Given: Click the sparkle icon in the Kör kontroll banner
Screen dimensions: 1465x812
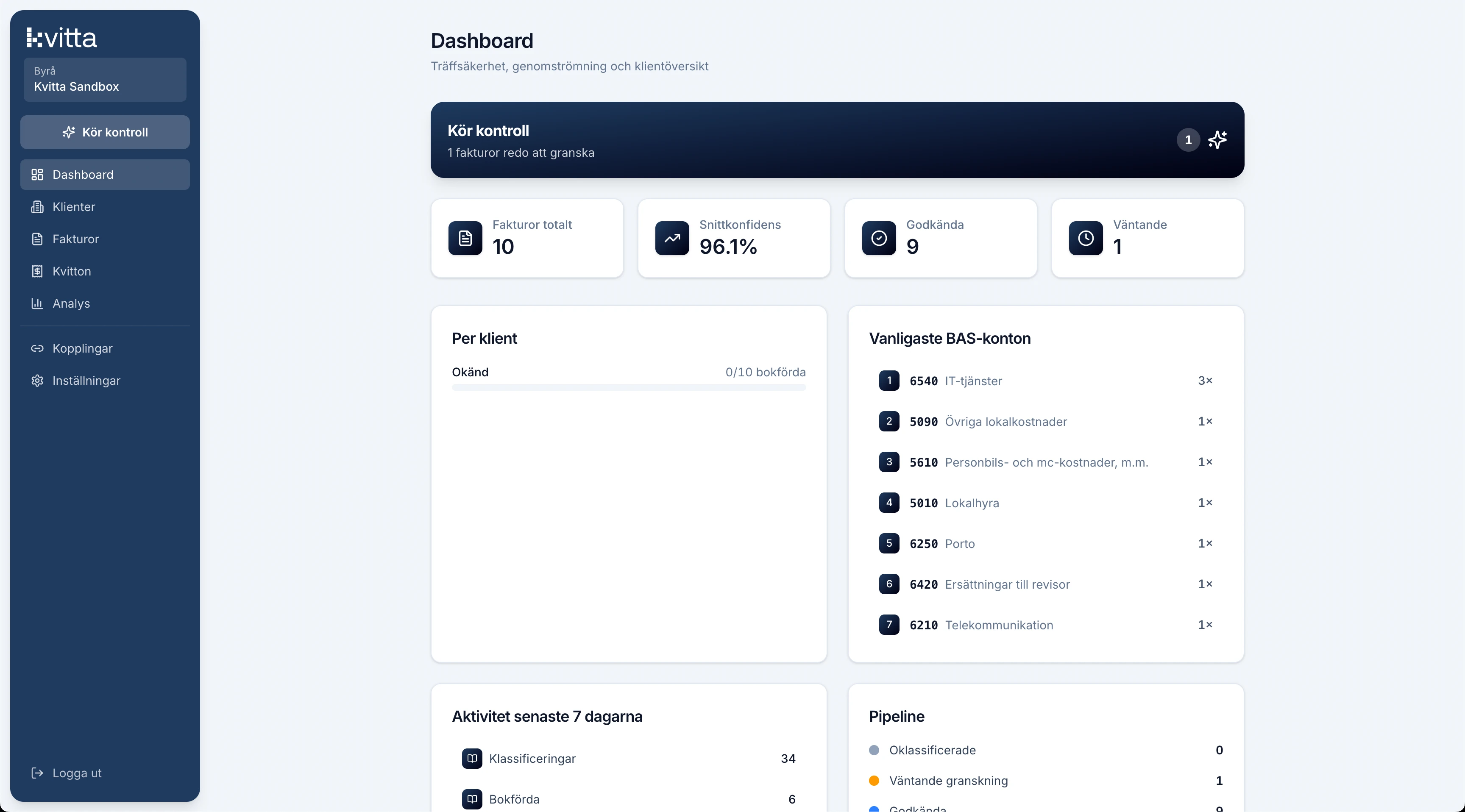Looking at the screenshot, I should coord(1217,140).
